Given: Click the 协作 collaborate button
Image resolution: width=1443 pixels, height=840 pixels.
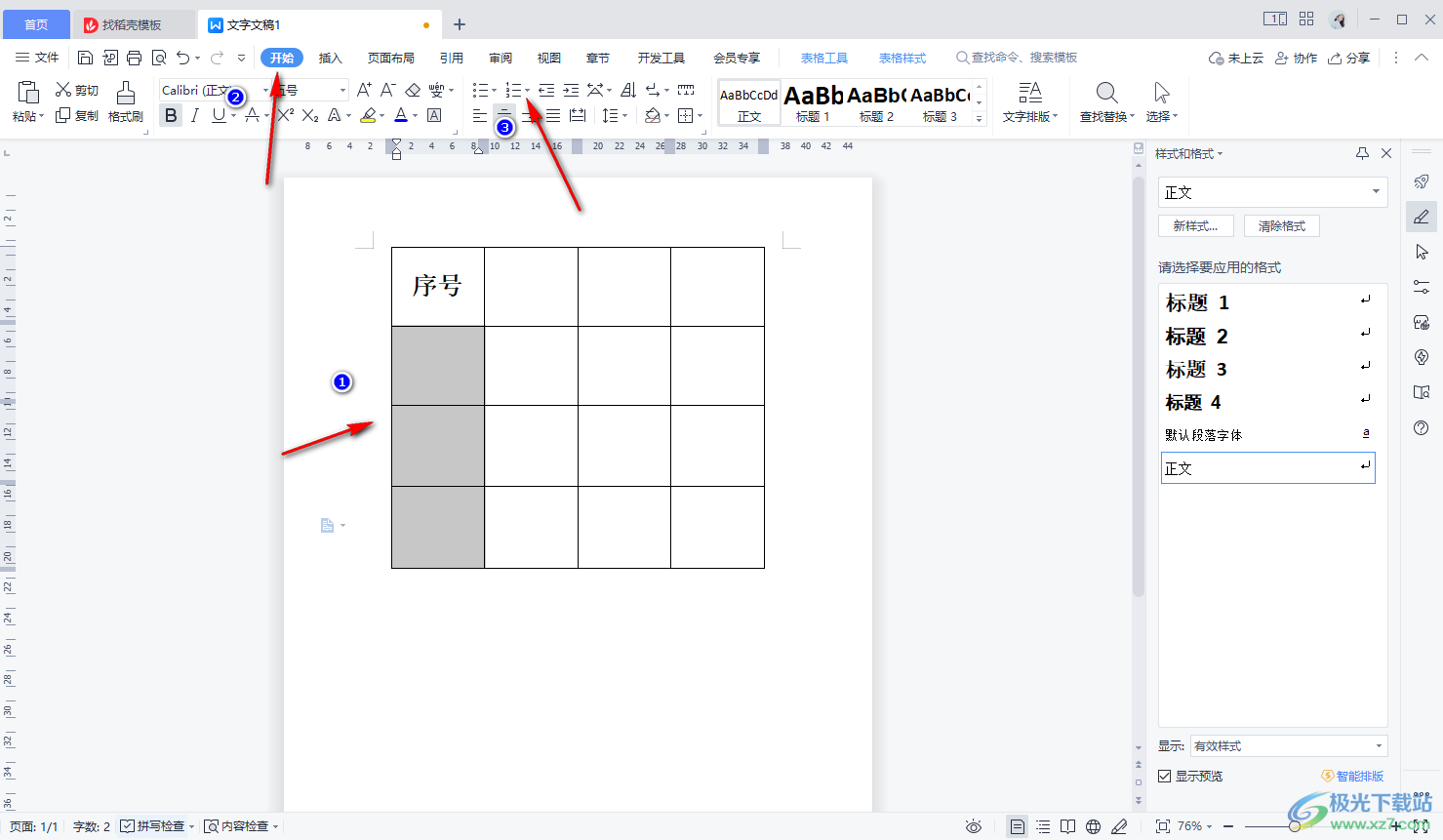Looking at the screenshot, I should click(1296, 58).
